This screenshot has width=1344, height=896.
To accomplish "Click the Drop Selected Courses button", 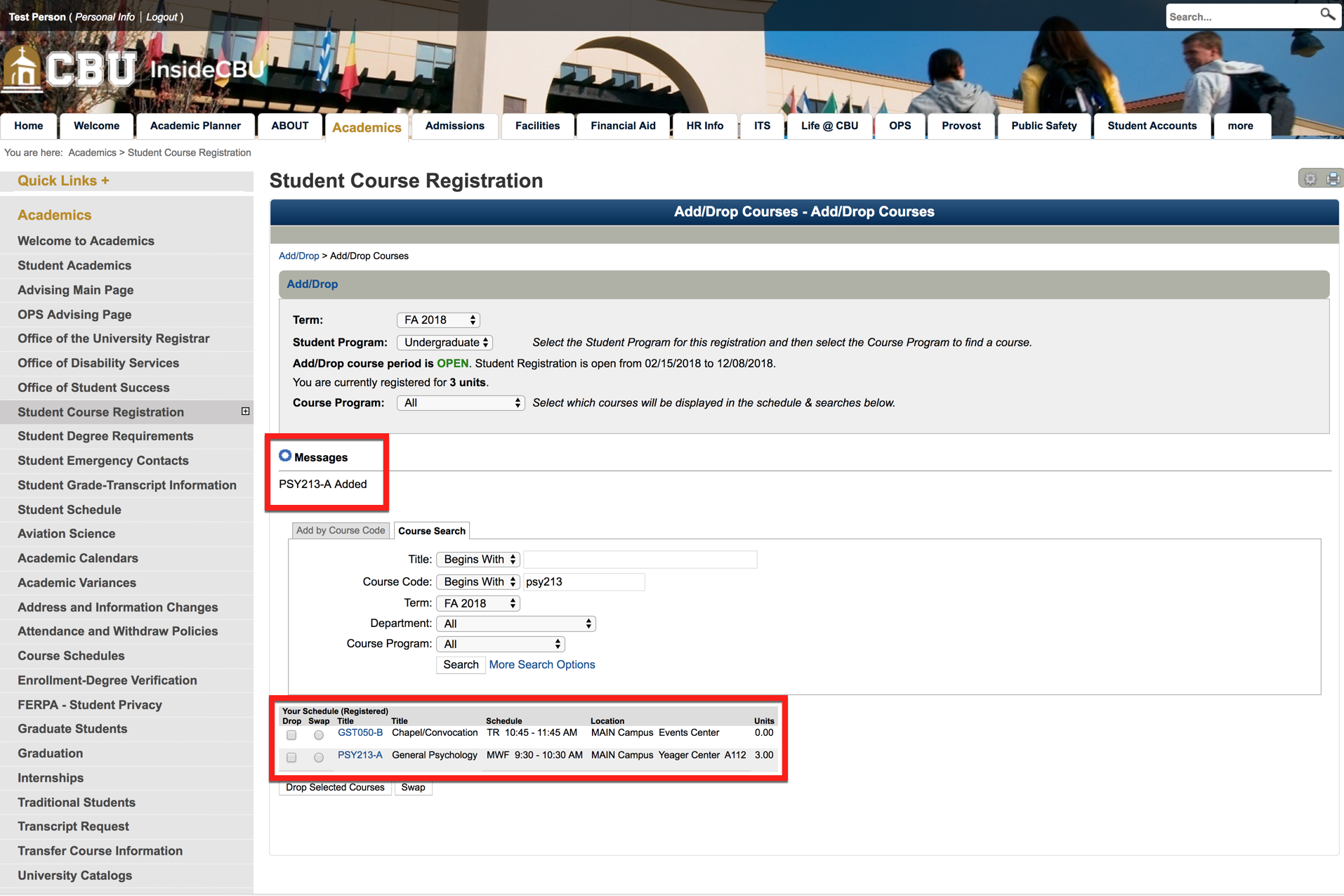I will 335,787.
